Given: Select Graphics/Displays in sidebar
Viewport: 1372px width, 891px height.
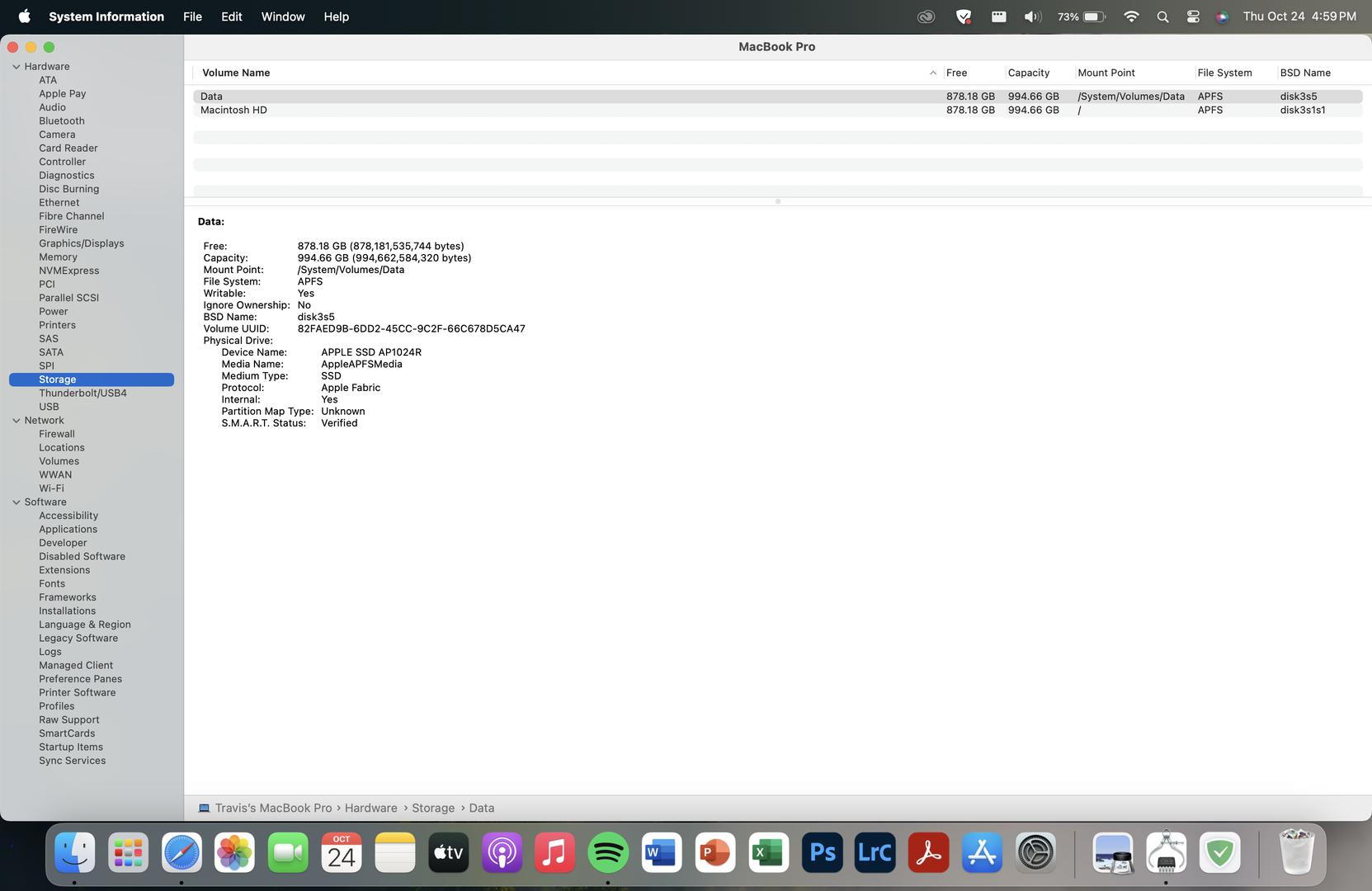Looking at the screenshot, I should click(x=82, y=243).
